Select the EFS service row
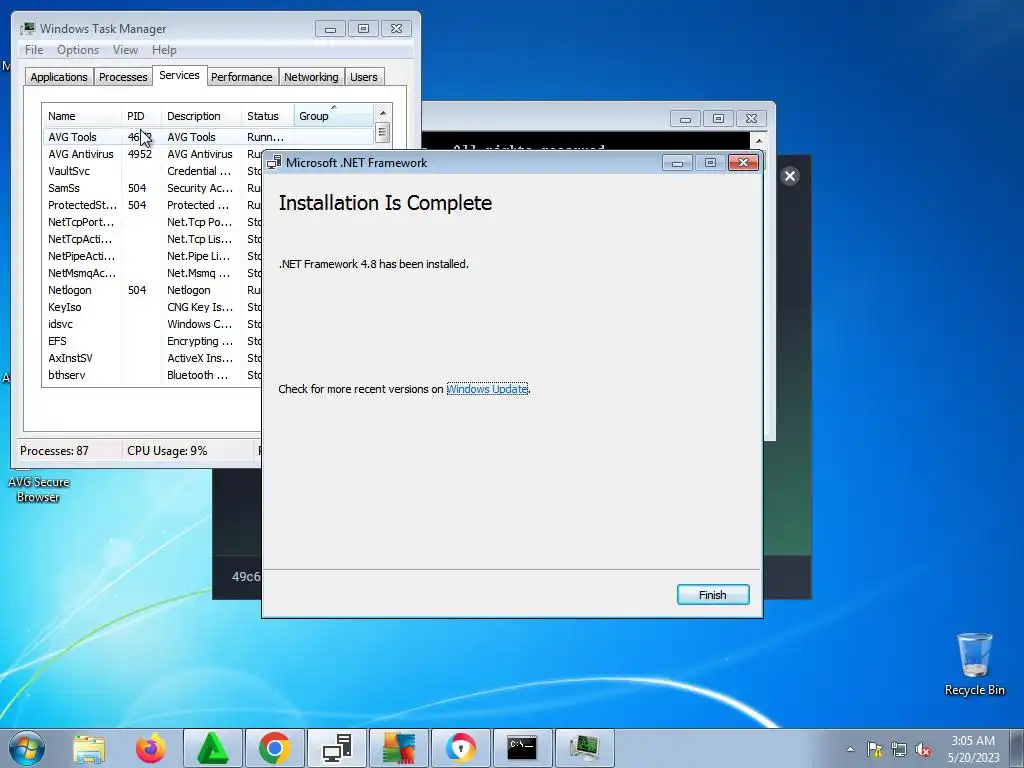The image size is (1024, 768). [152, 341]
